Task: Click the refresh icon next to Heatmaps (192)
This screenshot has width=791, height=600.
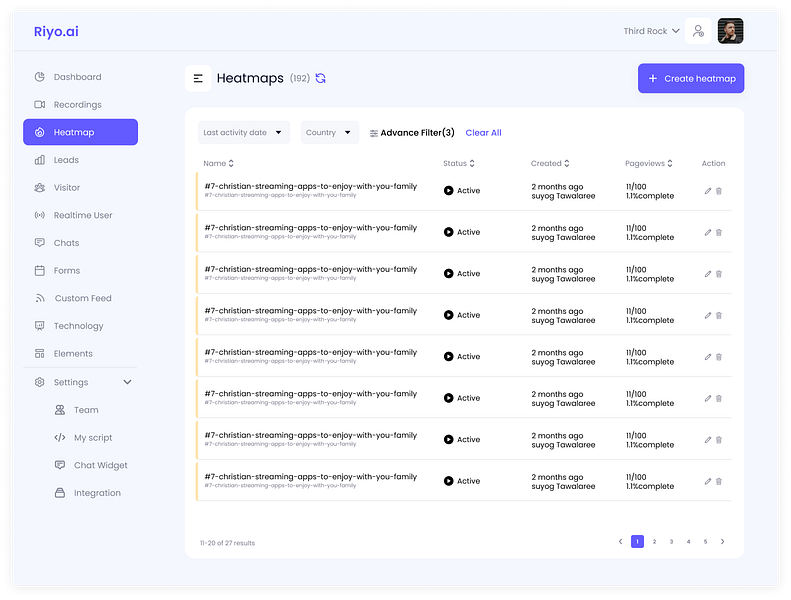Action: click(x=320, y=78)
